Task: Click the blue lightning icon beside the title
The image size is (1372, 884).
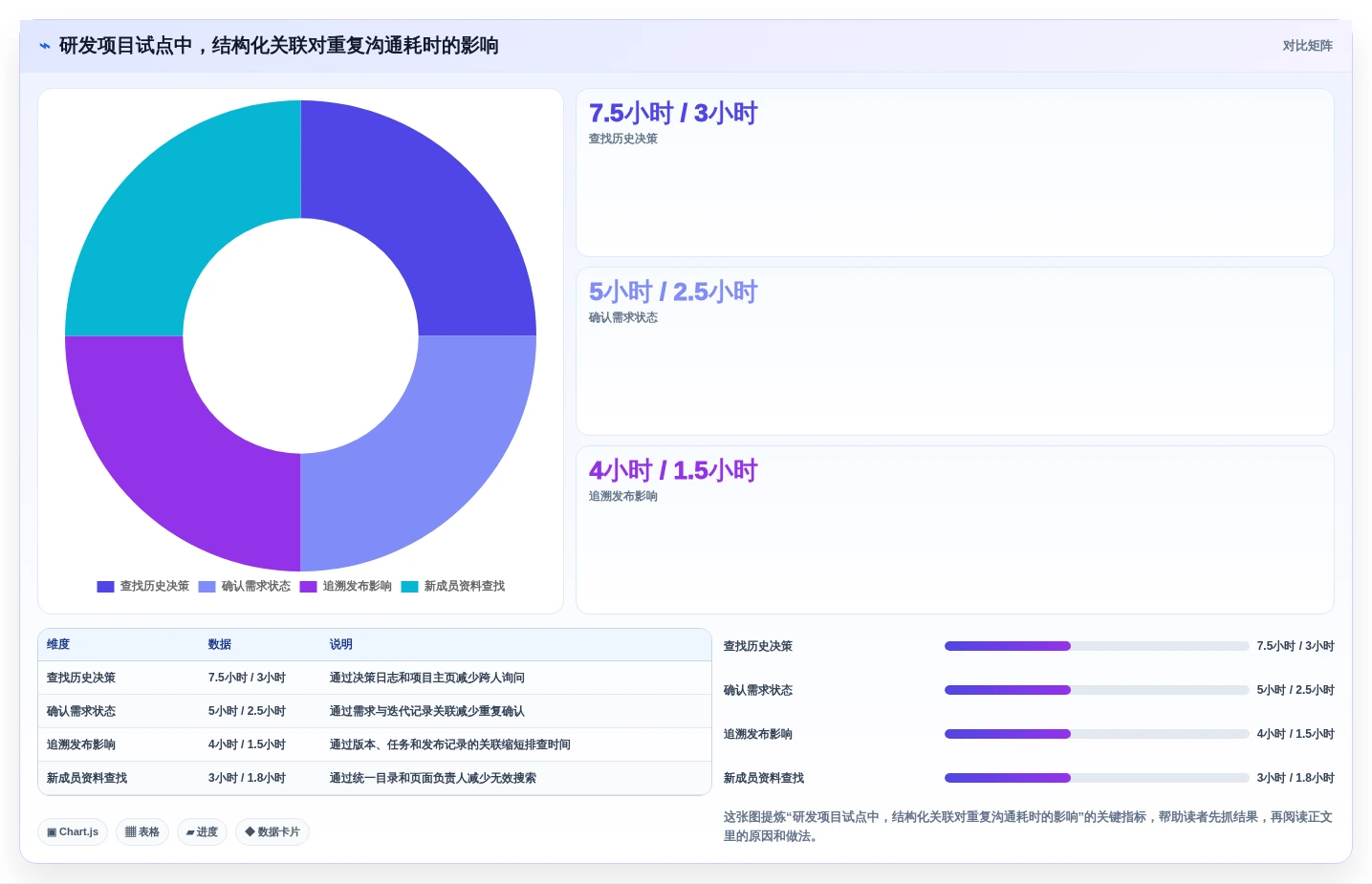Action: [45, 46]
